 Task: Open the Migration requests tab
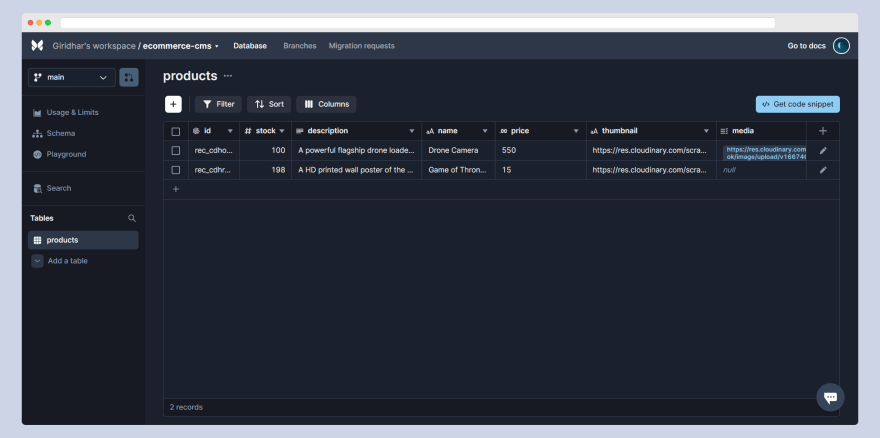coord(361,46)
